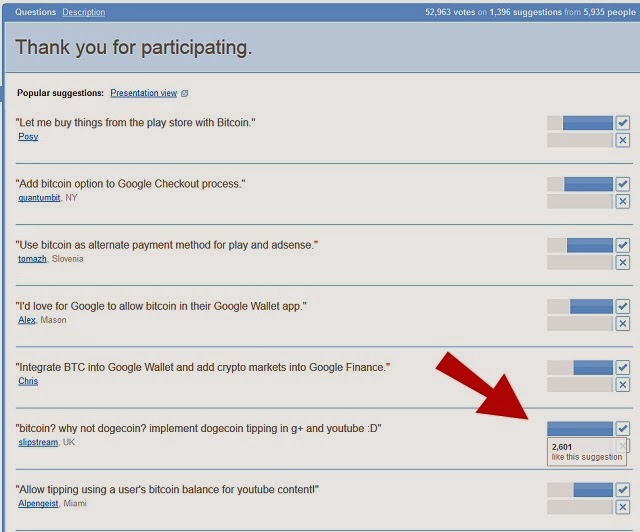Vote yes on Google Finance crypto suggestion
This screenshot has width=640, height=532.
[622, 367]
